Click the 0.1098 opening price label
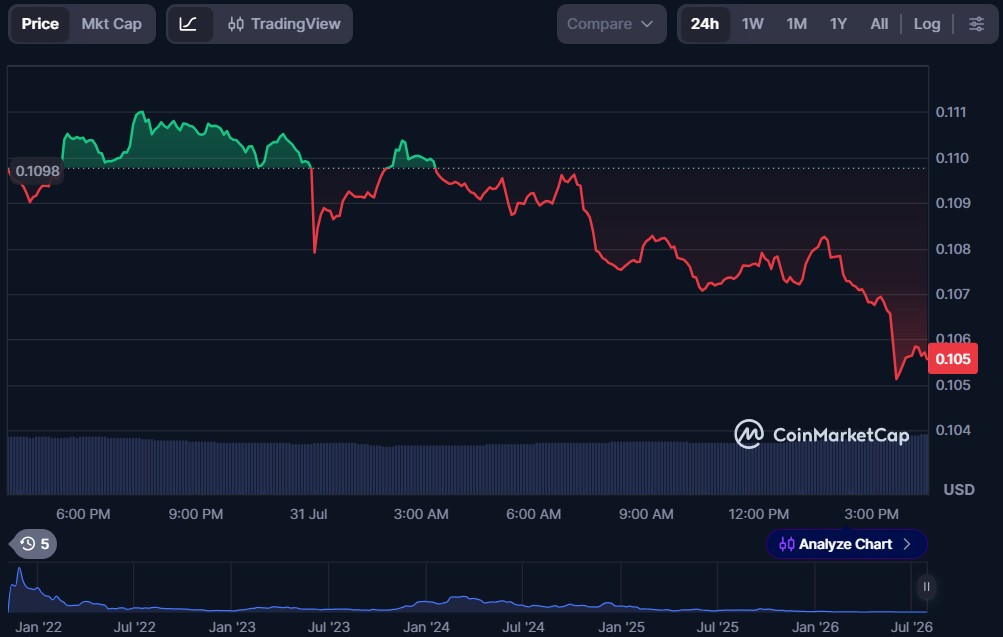1003x637 pixels. (x=37, y=171)
